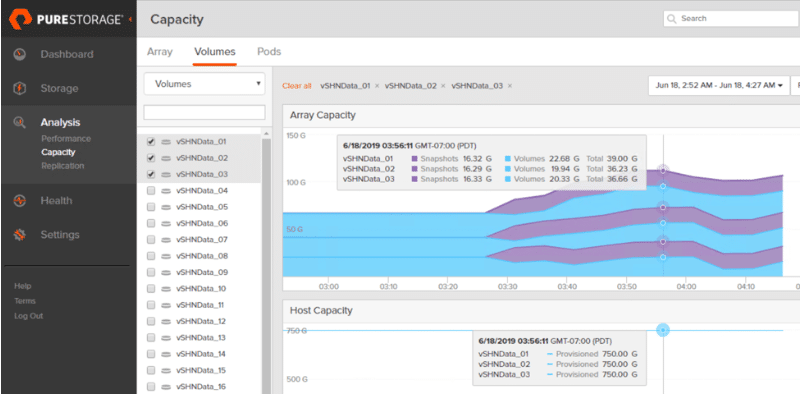Uncheck the vSHNData_02 checkbox

point(151,158)
